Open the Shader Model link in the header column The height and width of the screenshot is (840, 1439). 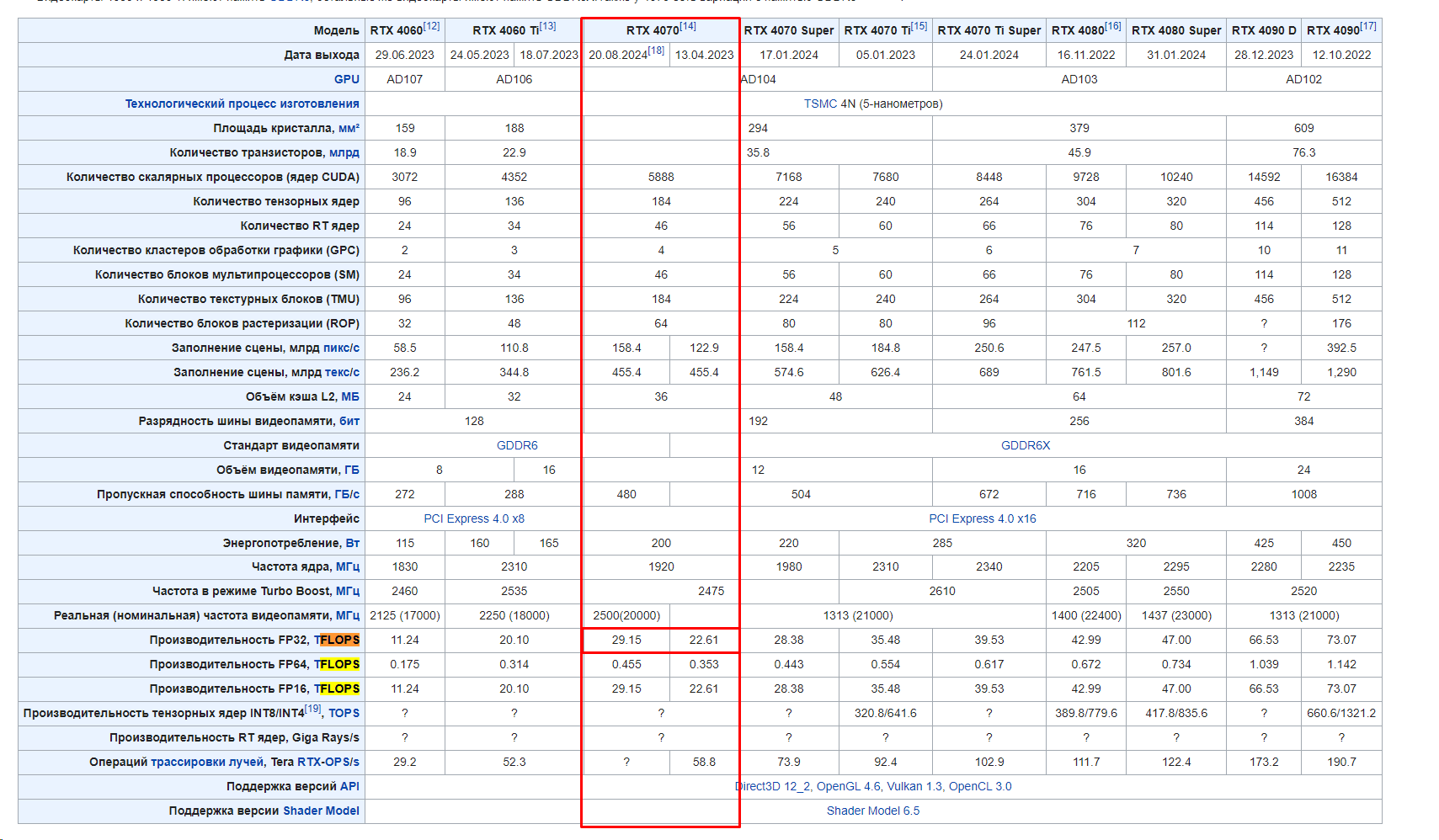(x=321, y=811)
